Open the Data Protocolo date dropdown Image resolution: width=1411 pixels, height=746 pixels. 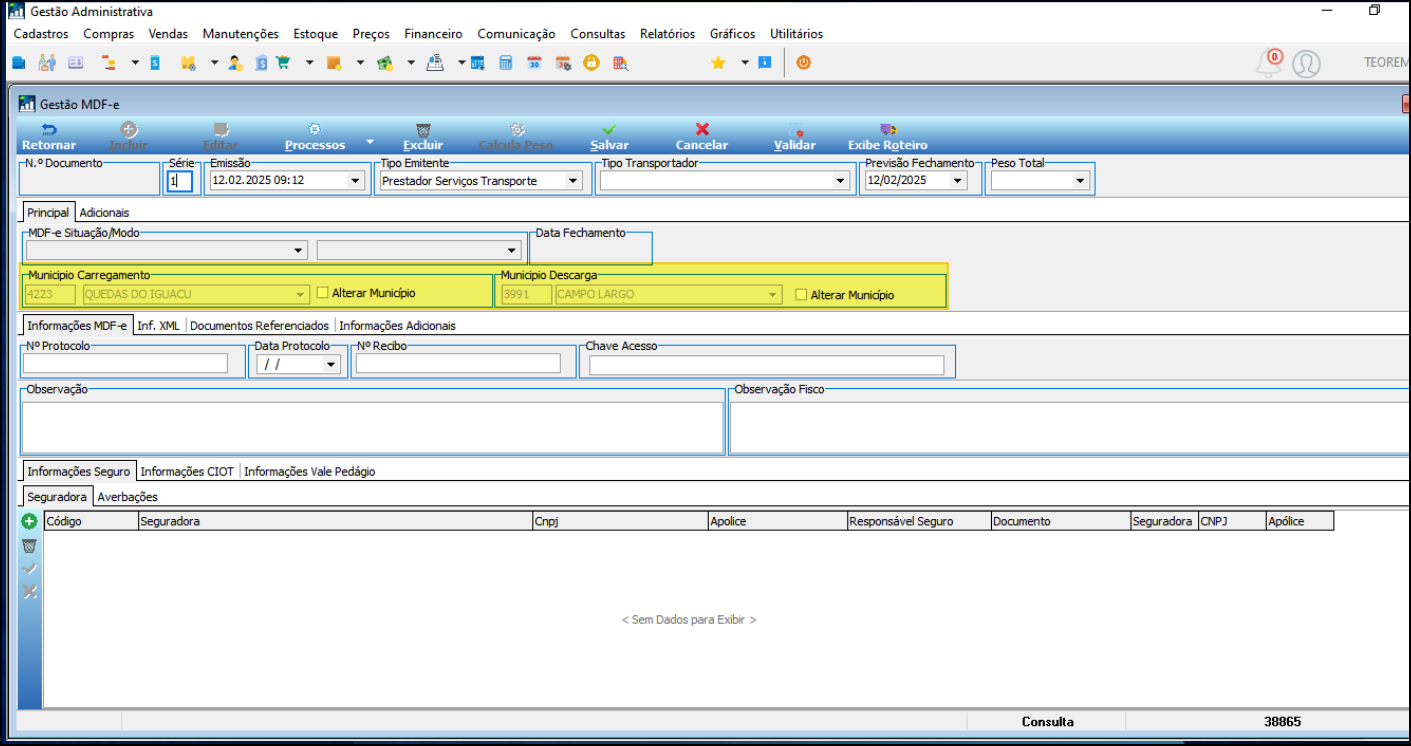pyautogui.click(x=331, y=364)
